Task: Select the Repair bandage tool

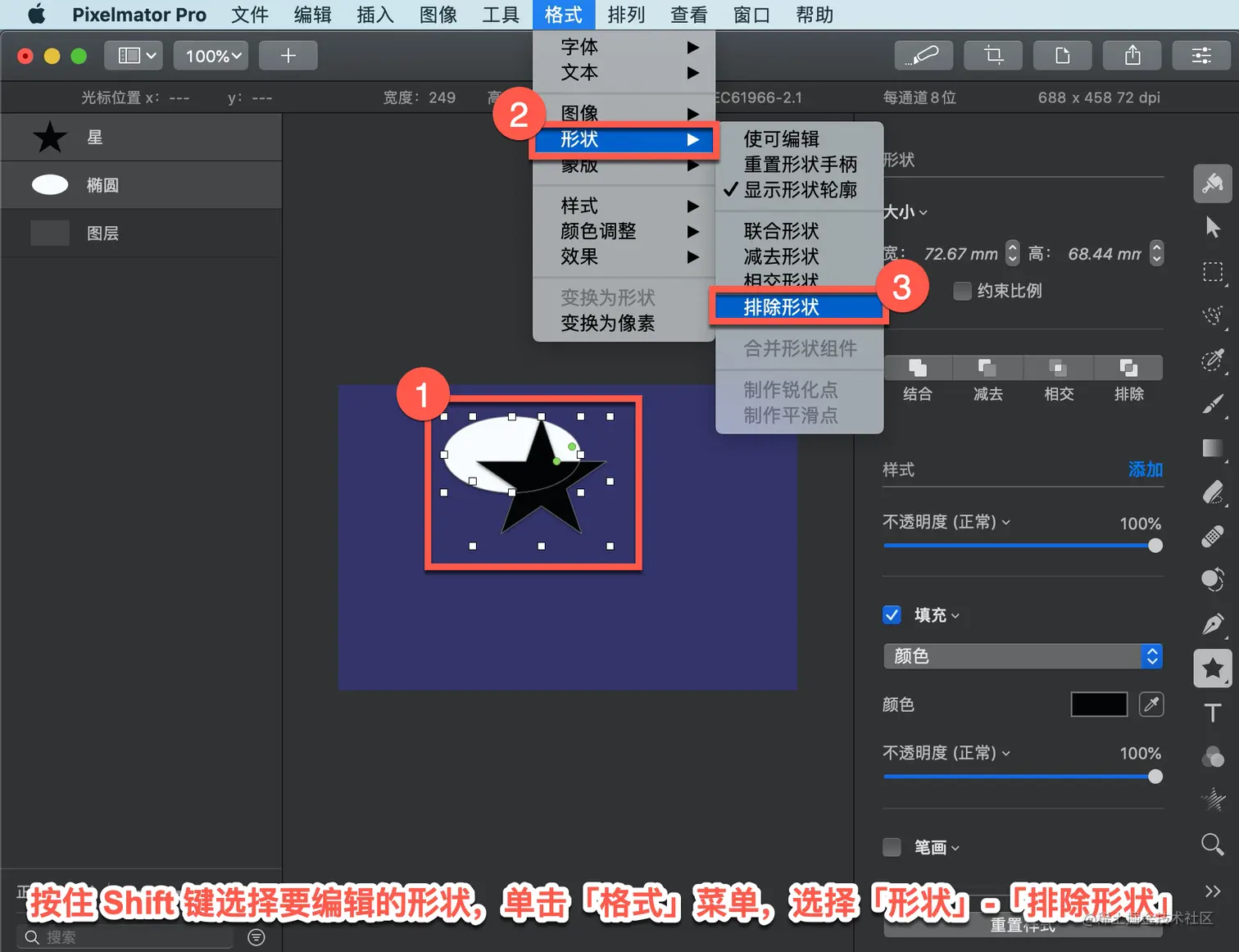Action: (1213, 537)
